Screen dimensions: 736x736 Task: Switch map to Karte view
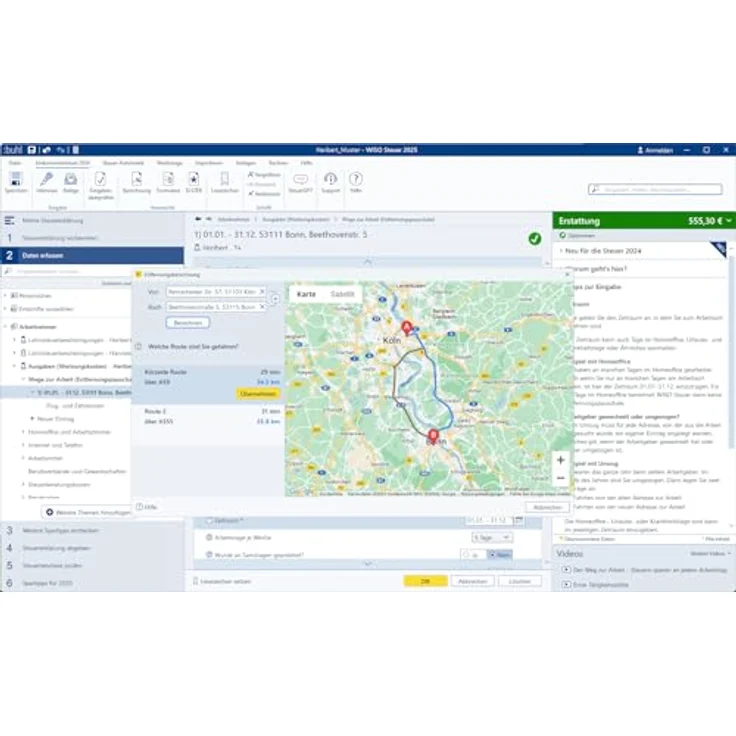click(x=307, y=294)
